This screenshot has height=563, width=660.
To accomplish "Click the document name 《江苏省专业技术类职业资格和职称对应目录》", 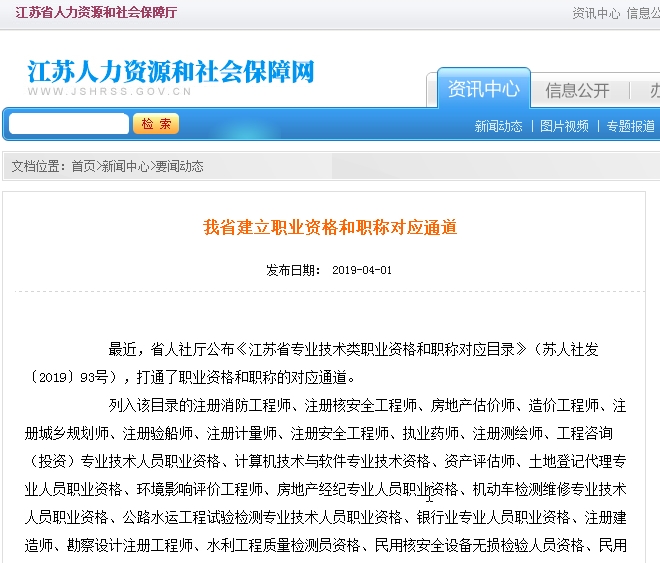I will (x=389, y=349).
